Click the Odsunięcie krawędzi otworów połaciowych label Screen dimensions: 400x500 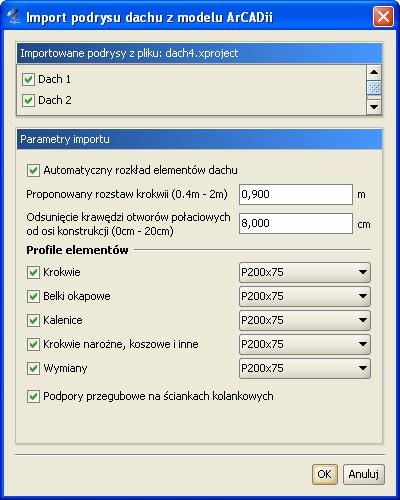tap(128, 224)
